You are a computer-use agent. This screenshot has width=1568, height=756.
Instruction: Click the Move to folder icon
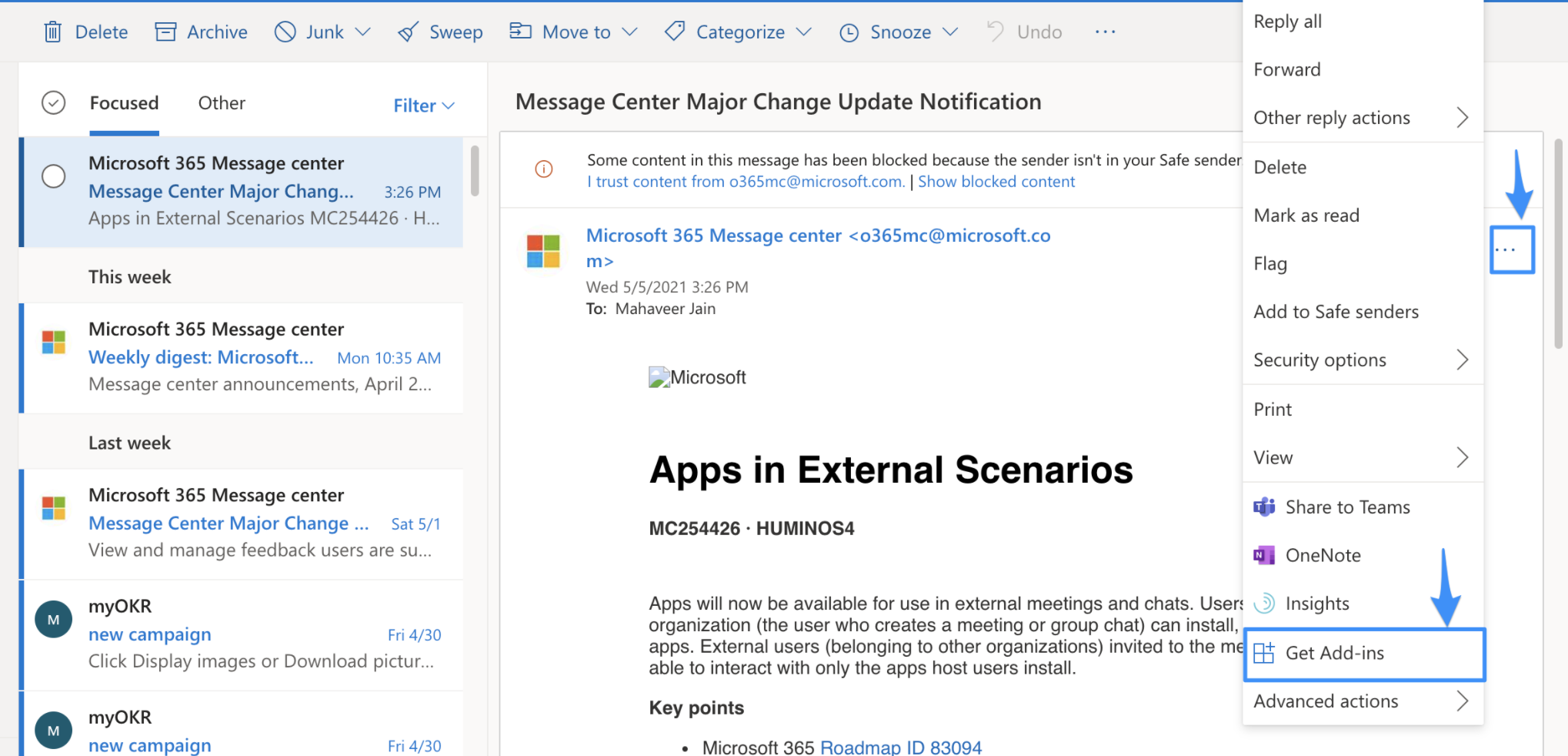click(x=521, y=32)
